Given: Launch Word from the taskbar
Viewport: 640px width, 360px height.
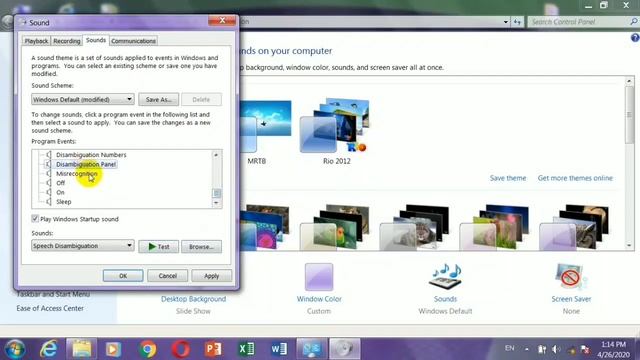Looking at the screenshot, I should point(279,349).
